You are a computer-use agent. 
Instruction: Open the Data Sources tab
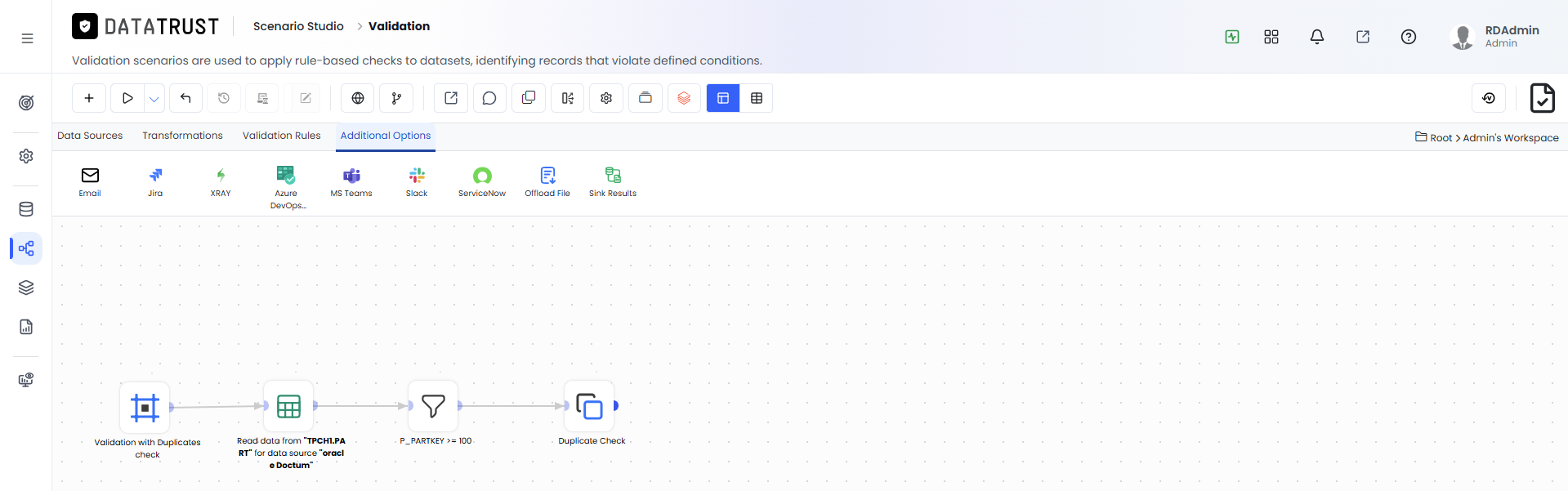click(90, 136)
